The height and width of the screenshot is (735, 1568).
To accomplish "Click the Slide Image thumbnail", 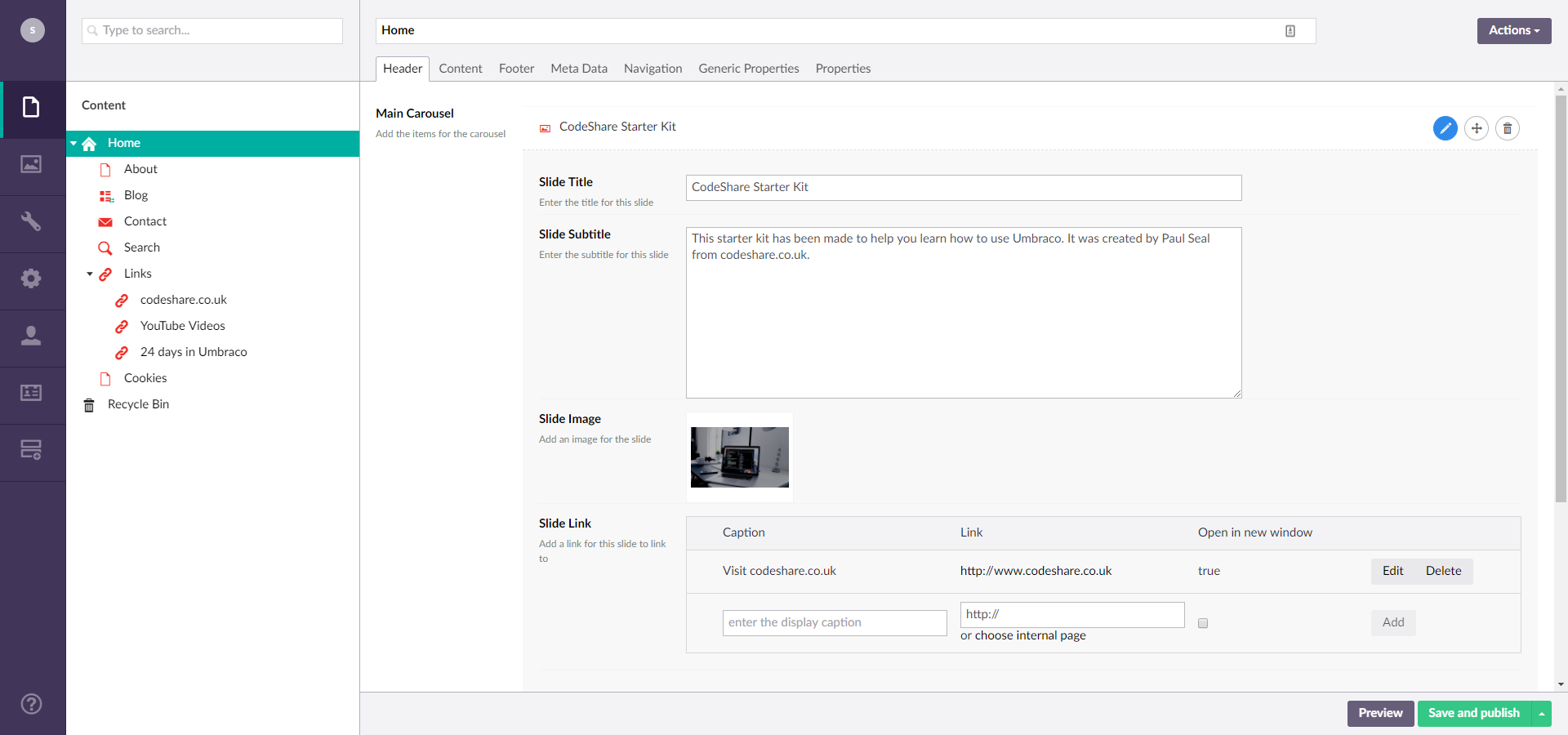I will pyautogui.click(x=740, y=457).
